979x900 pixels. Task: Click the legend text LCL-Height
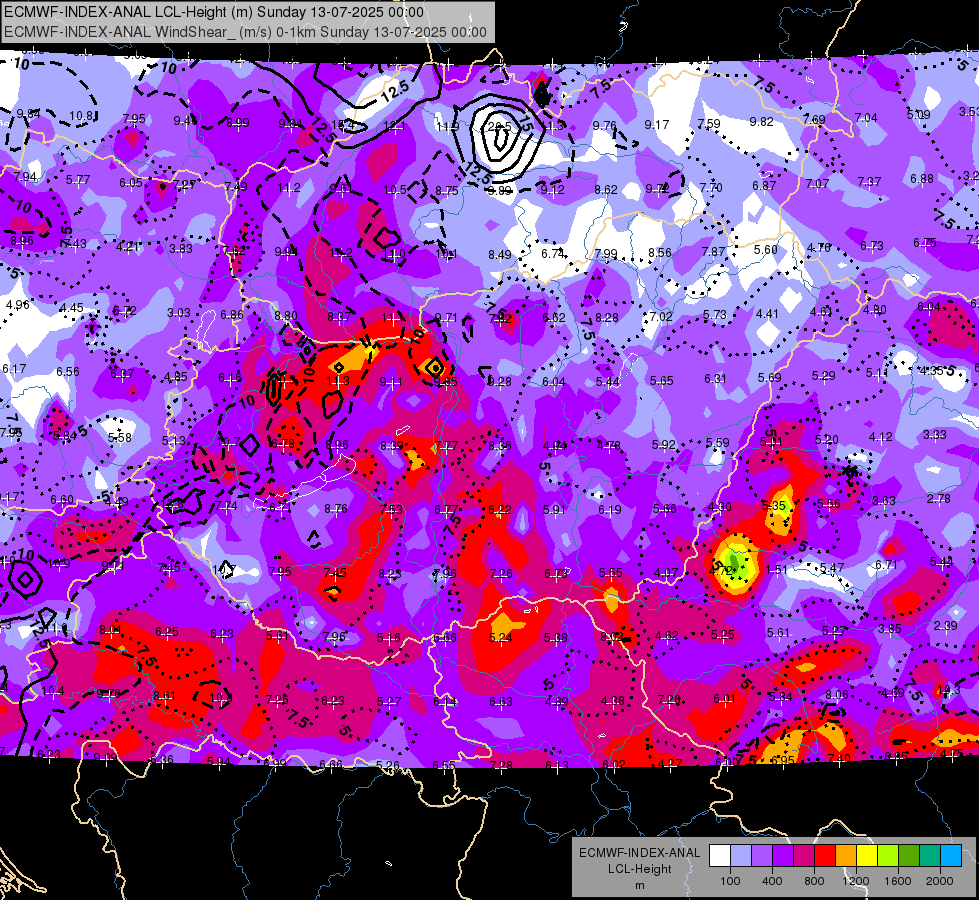(x=639, y=869)
